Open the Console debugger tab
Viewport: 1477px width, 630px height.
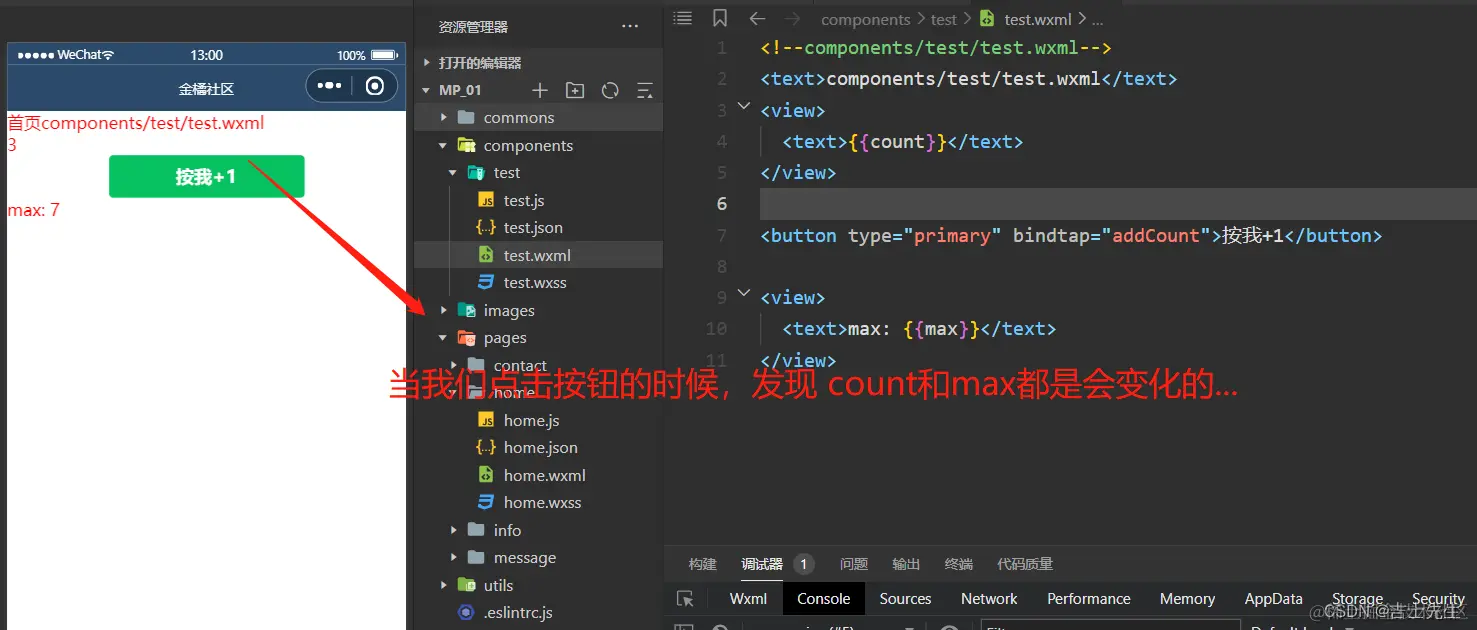(823, 599)
